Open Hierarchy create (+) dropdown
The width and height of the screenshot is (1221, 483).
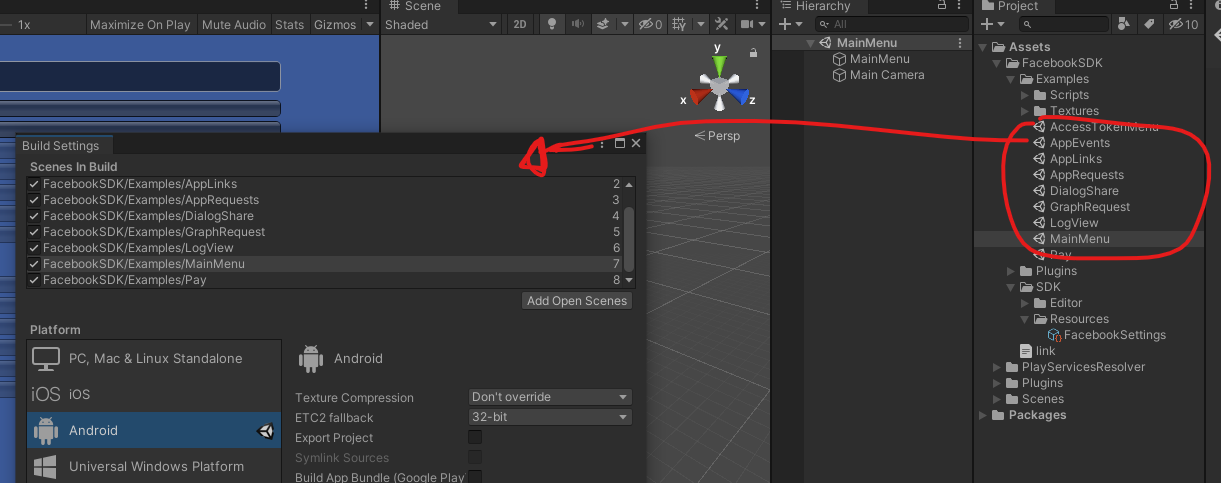tap(790, 24)
